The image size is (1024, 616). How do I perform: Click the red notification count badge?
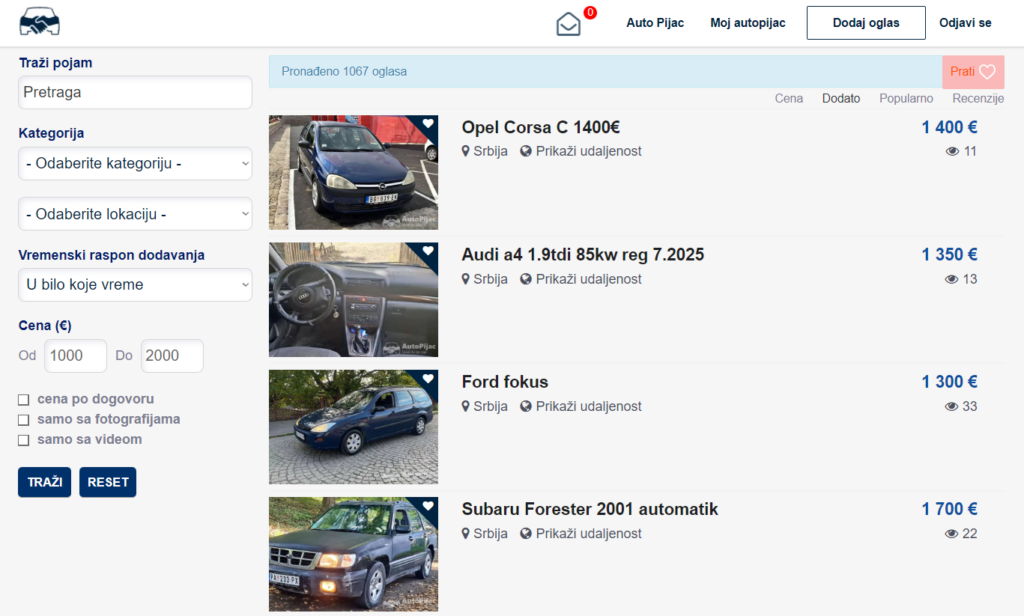point(590,12)
